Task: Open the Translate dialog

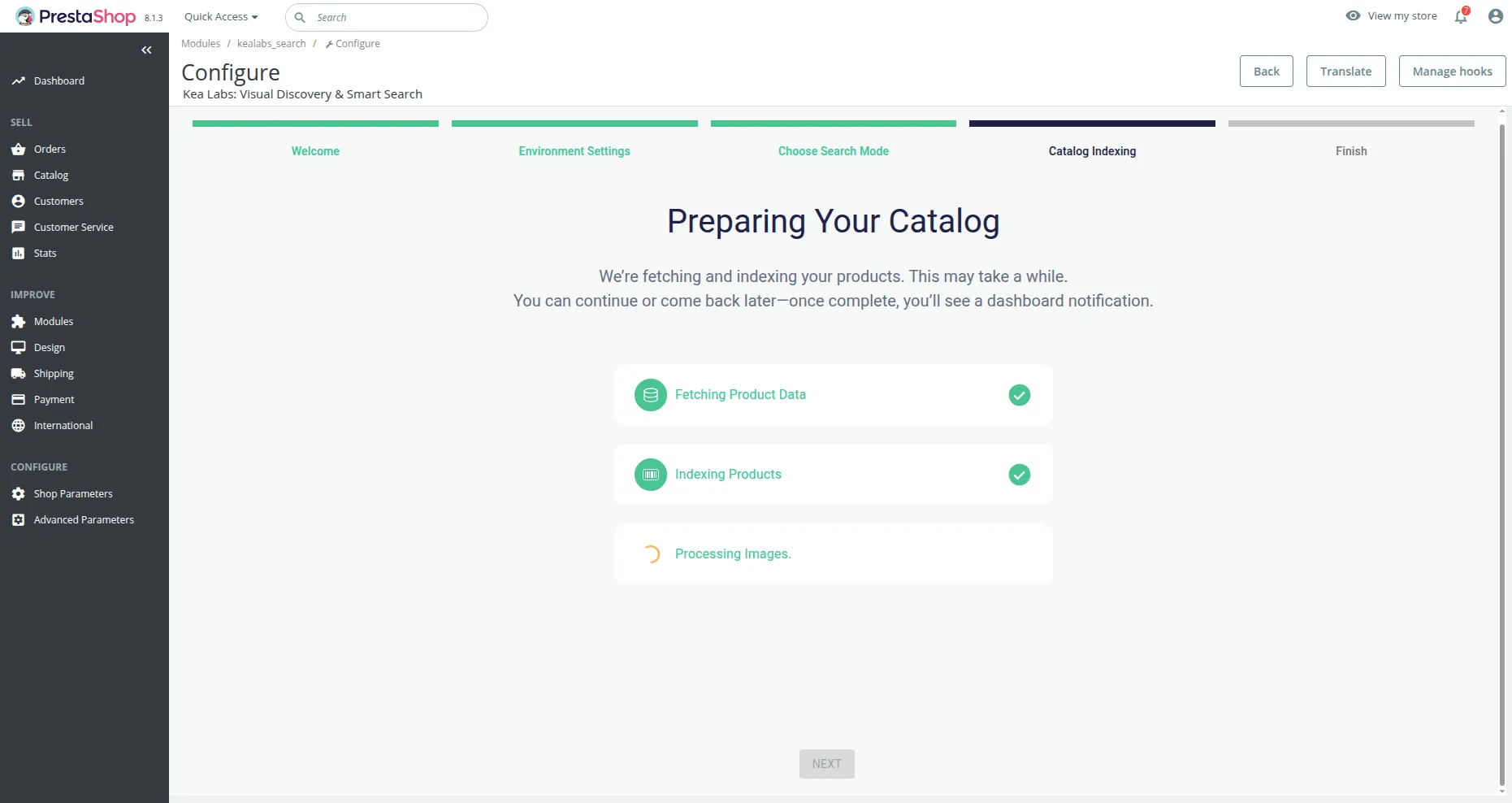Action: tap(1345, 71)
